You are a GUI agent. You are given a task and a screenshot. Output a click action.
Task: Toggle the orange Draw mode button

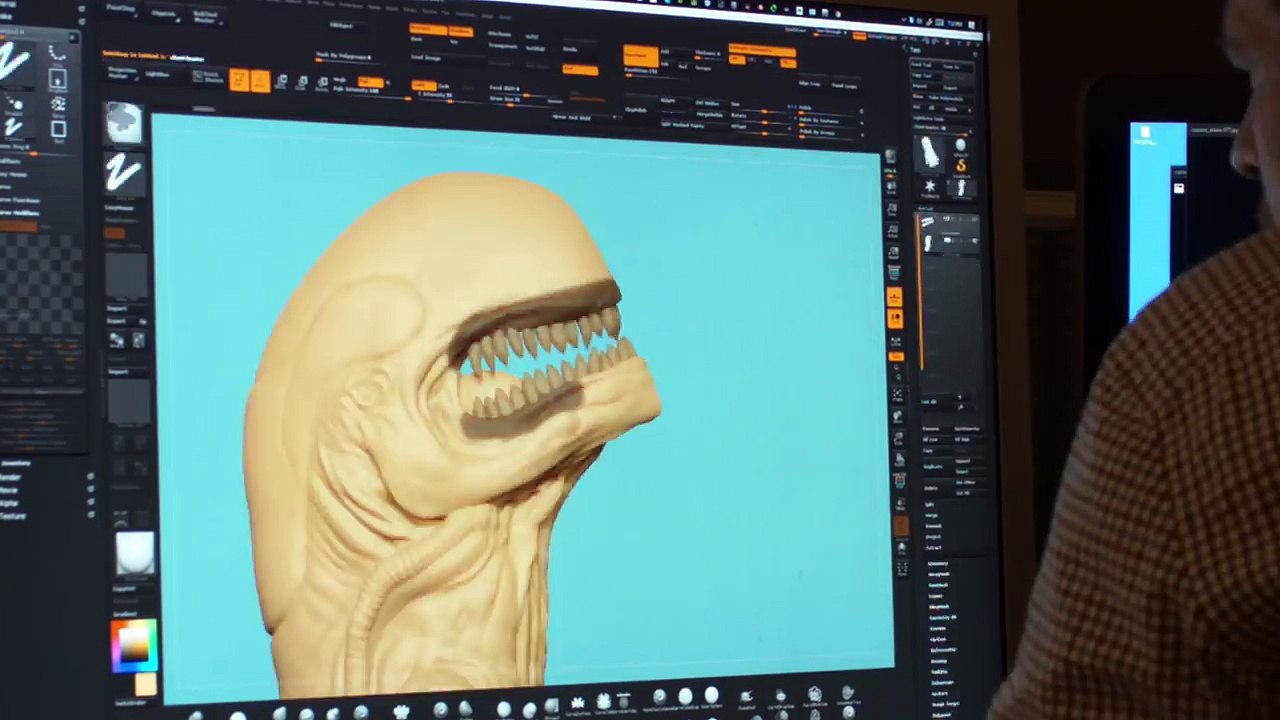260,81
